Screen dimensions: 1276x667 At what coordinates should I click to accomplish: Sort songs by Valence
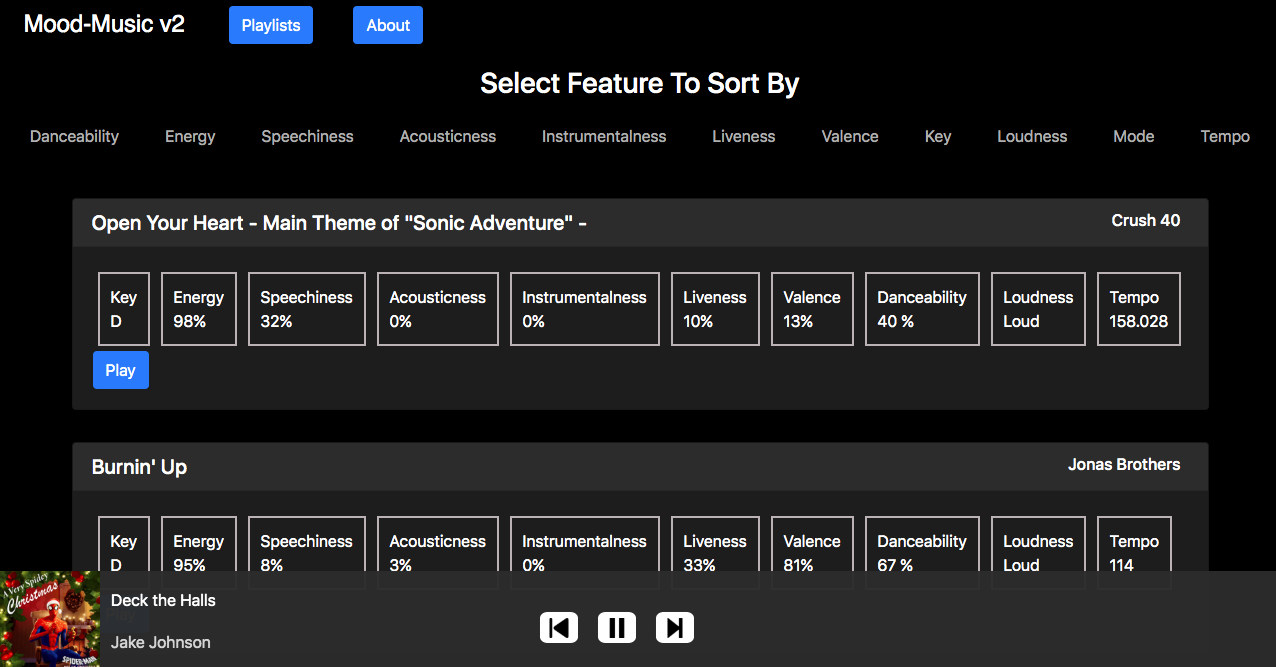(x=850, y=136)
